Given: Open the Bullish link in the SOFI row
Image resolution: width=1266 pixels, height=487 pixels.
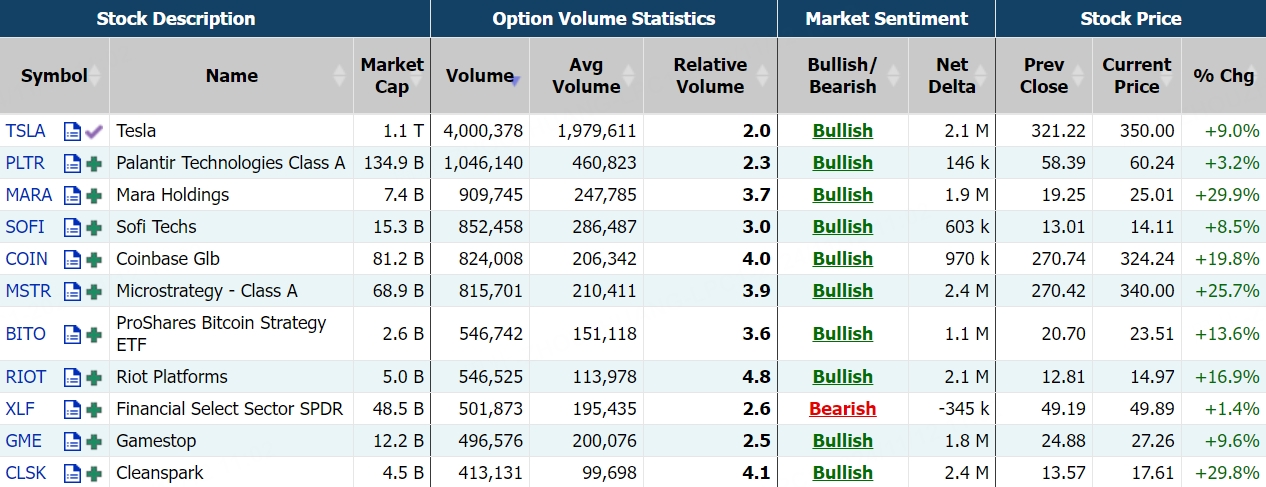Looking at the screenshot, I should [842, 227].
